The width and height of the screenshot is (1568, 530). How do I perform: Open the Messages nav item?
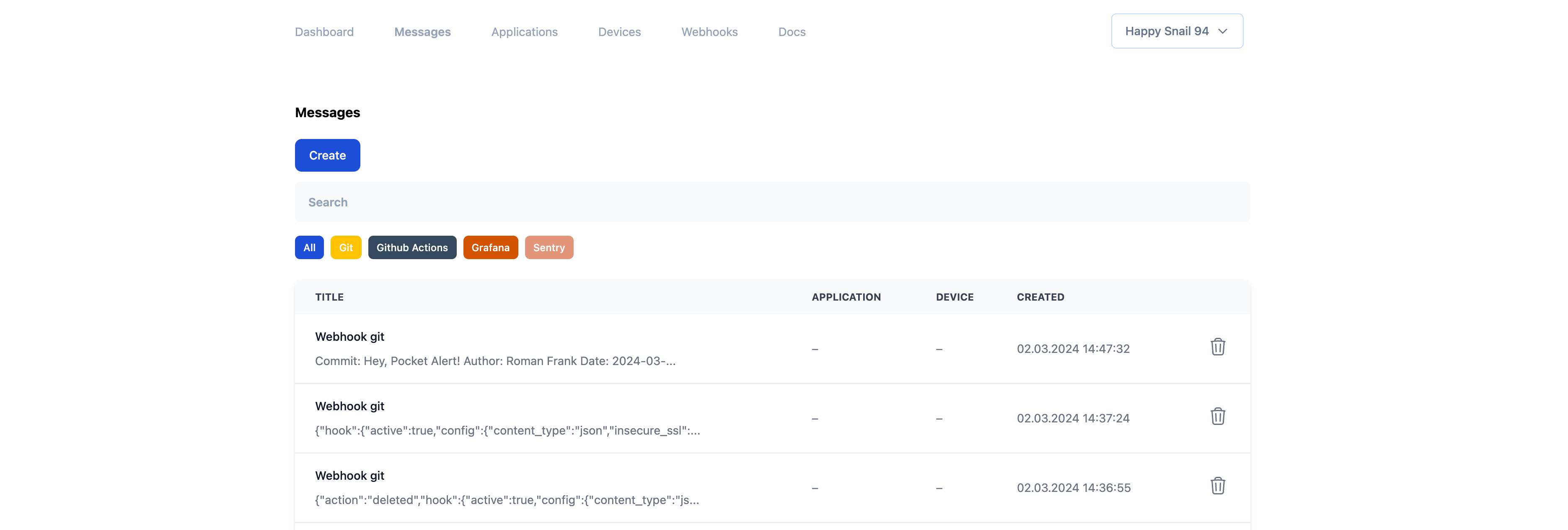[x=422, y=31]
